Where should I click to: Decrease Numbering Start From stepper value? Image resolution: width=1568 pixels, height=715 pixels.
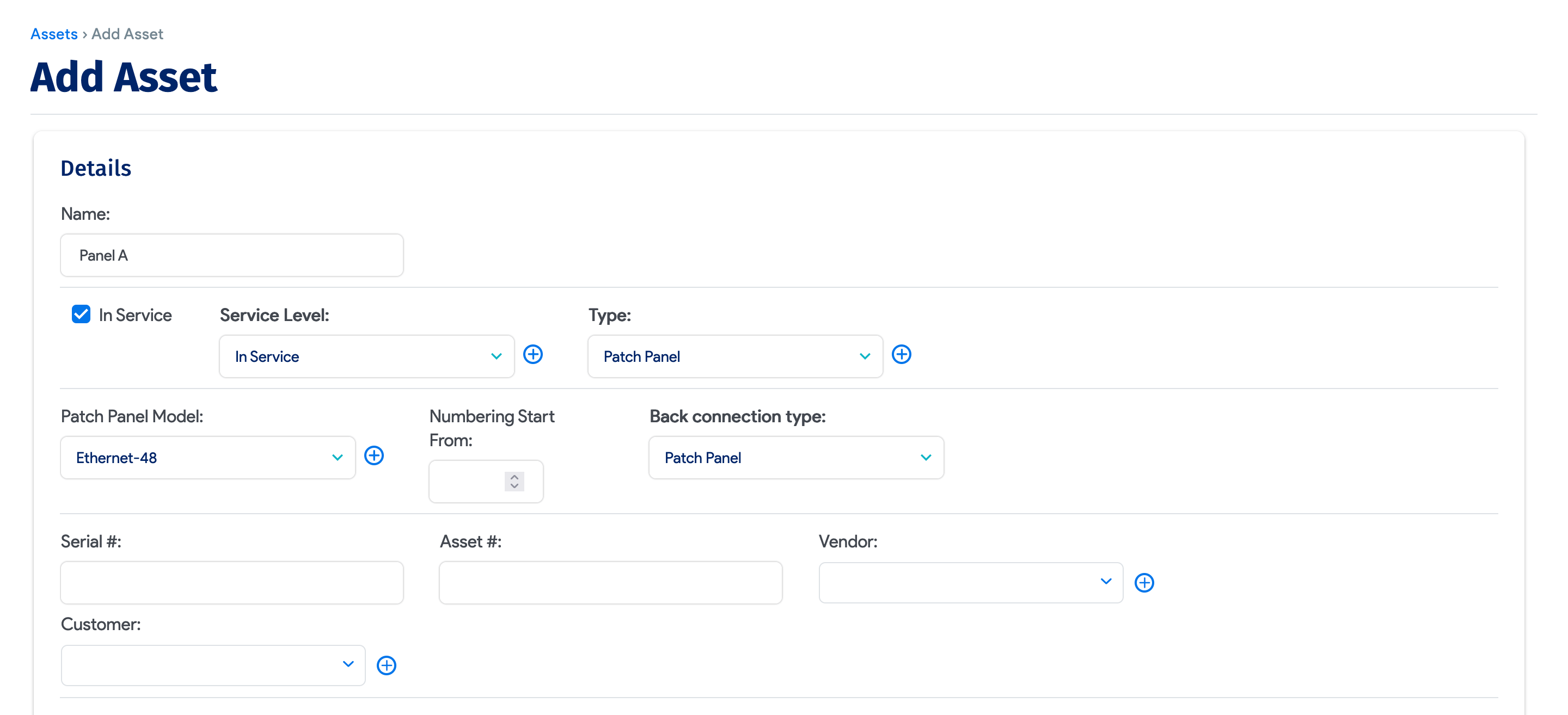pos(514,486)
